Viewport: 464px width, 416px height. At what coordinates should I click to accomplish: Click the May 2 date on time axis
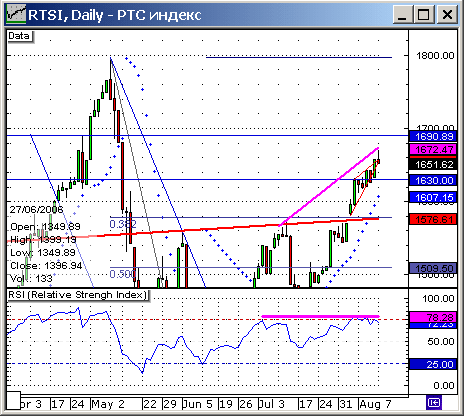click(x=108, y=404)
